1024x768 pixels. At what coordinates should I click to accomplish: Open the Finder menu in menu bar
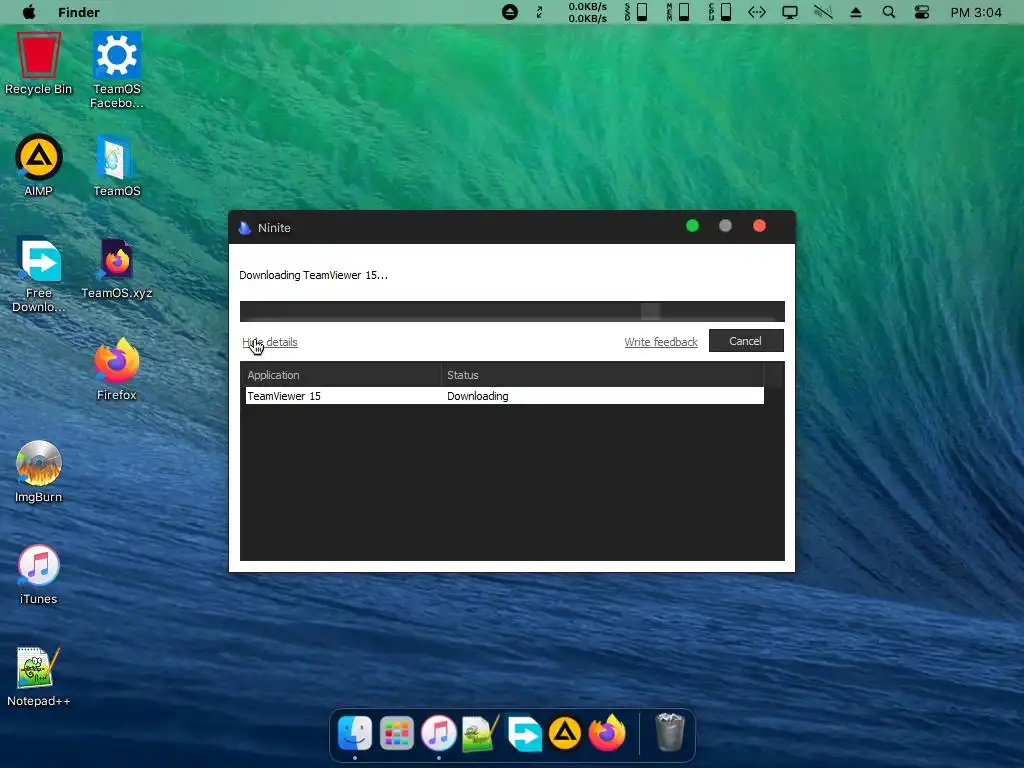point(78,12)
